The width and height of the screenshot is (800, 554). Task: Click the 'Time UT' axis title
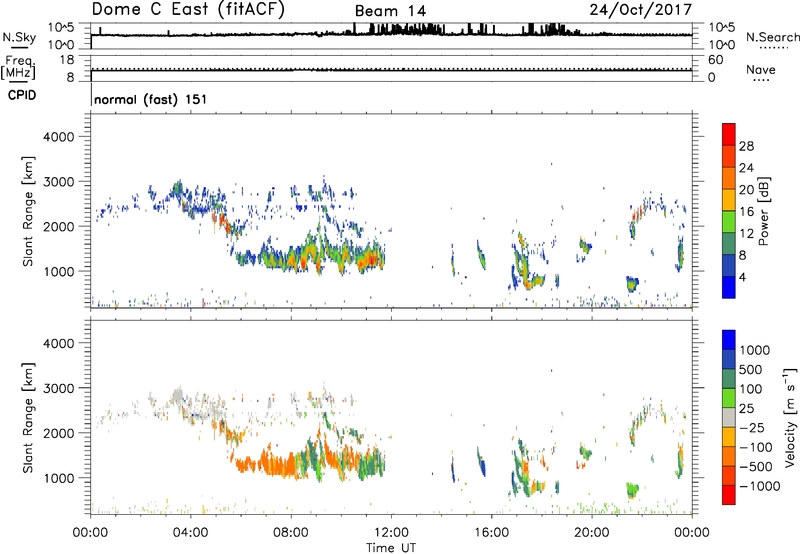[391, 548]
